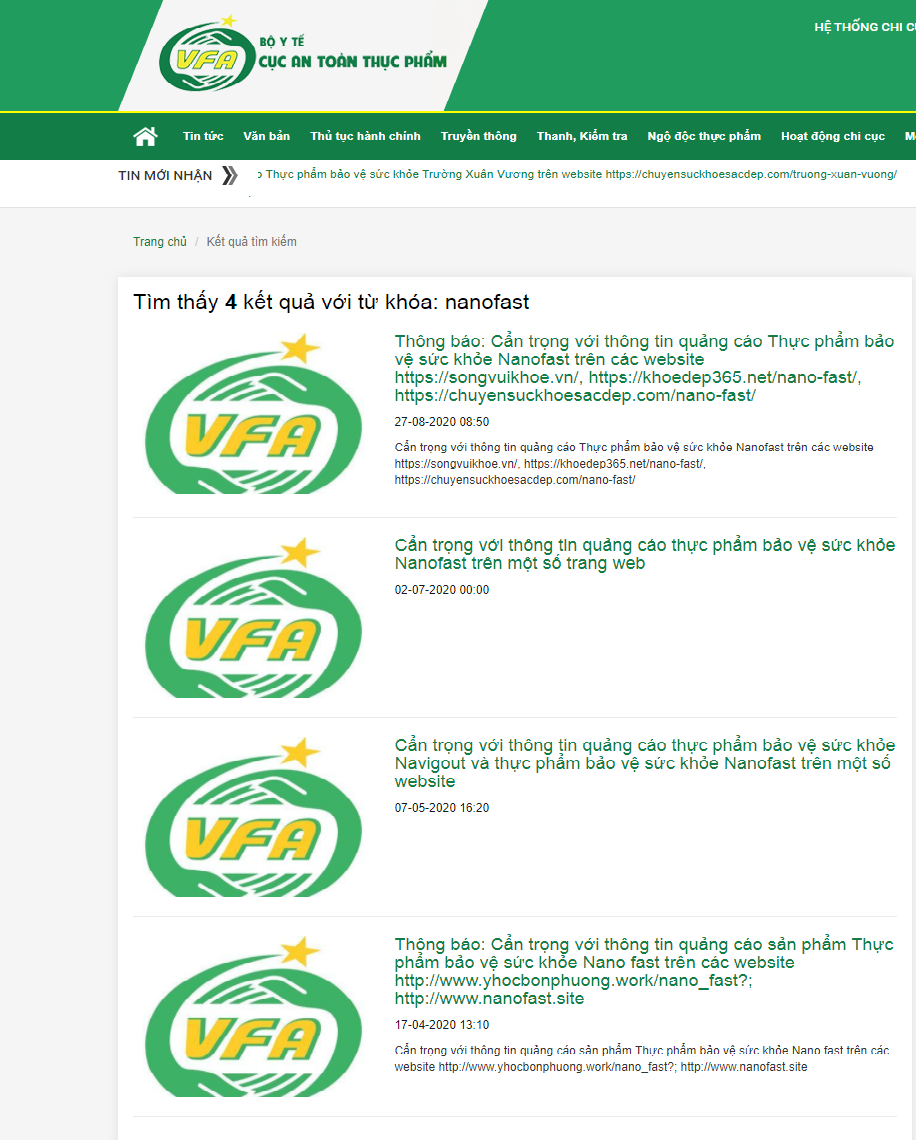This screenshot has height=1140, width=916.
Task: Click thumbnail of the 17-04-2020 result
Action: click(x=247, y=1017)
